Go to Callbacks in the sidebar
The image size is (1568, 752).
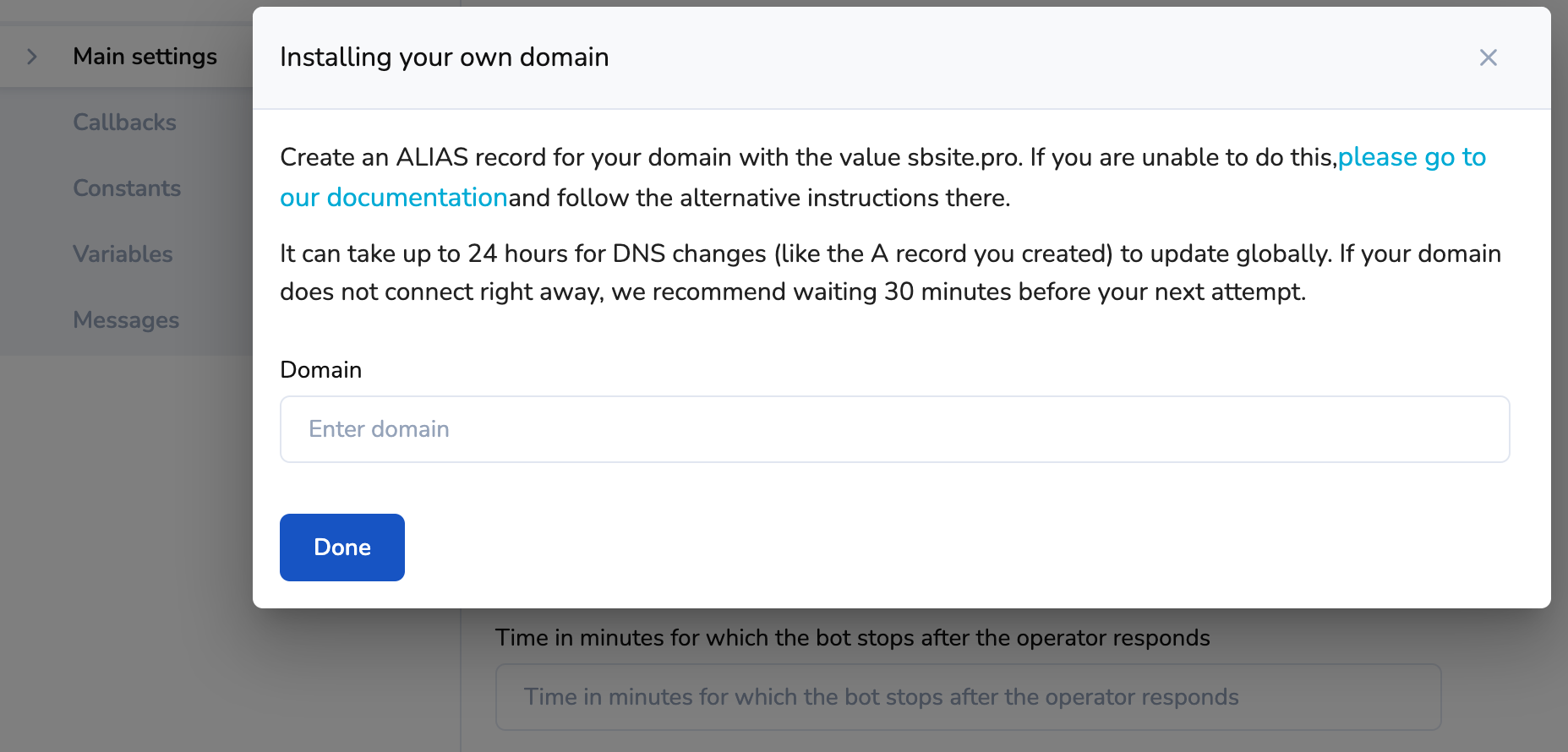pos(124,123)
